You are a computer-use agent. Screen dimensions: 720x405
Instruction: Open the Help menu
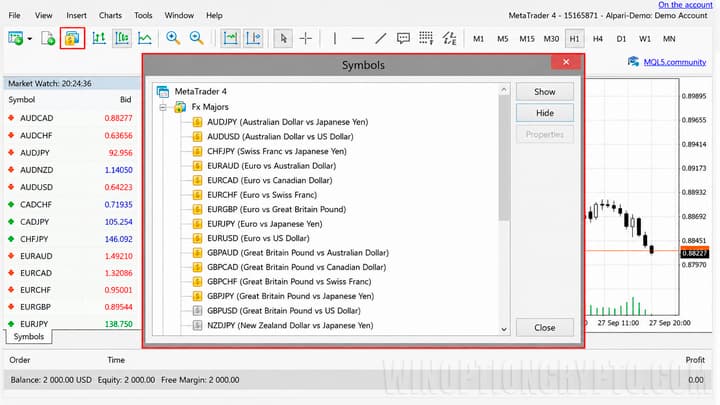click(214, 16)
